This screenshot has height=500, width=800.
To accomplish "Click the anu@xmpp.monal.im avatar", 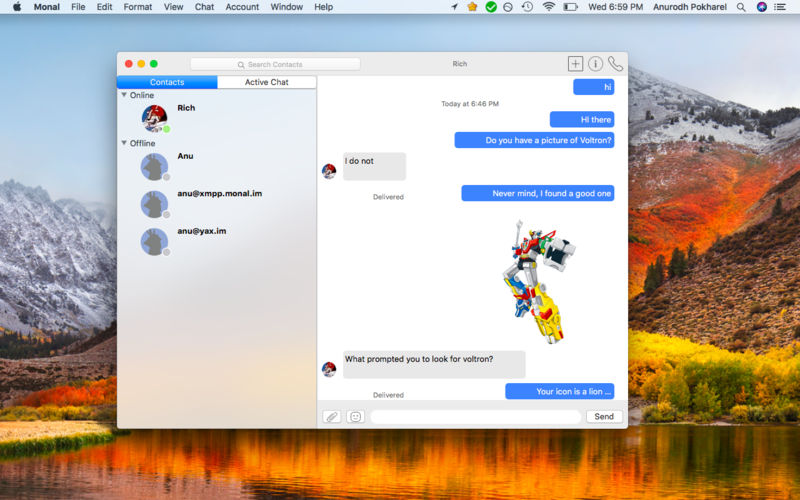I will [x=155, y=204].
